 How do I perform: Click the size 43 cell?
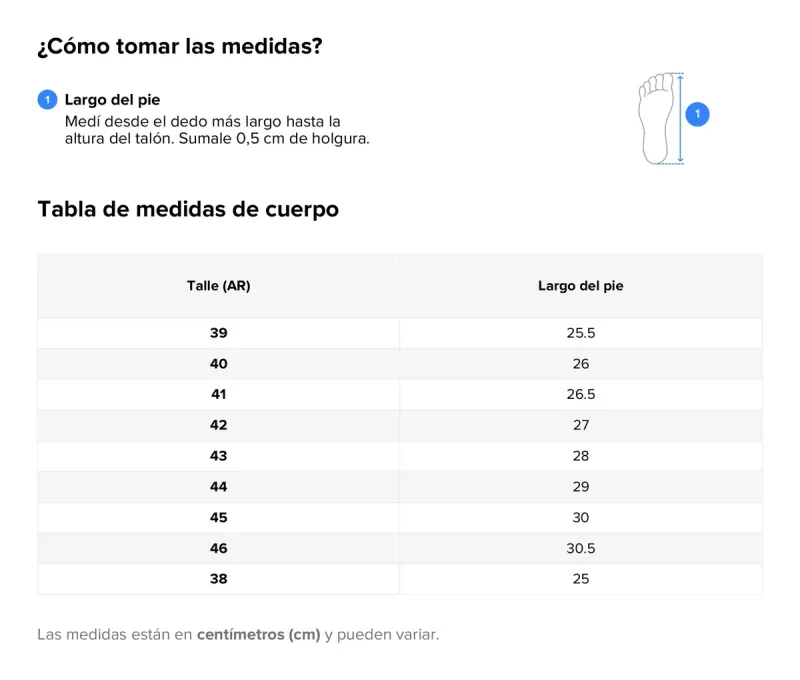click(x=218, y=456)
